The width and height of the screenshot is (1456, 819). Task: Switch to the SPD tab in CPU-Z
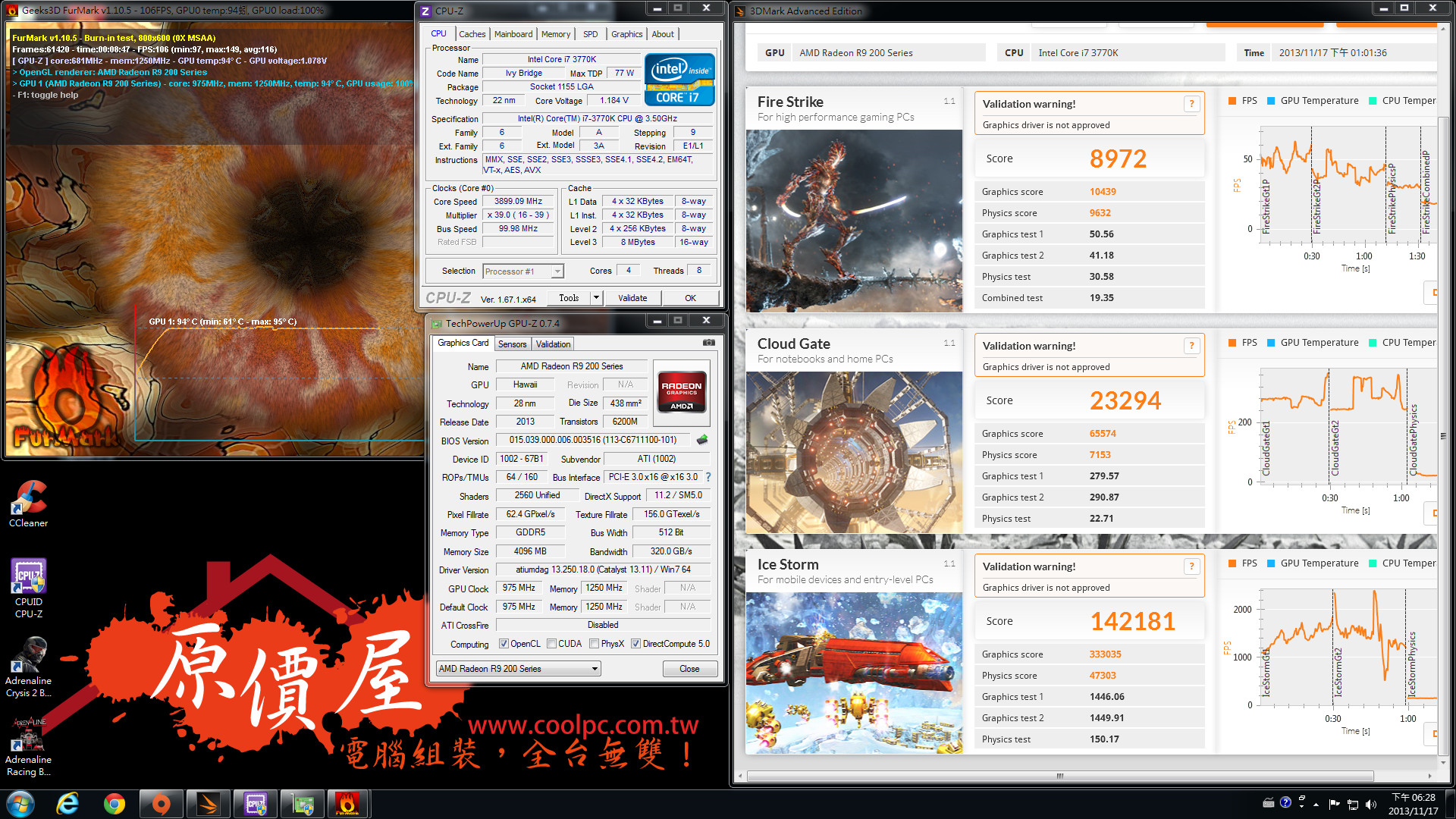coord(591,34)
